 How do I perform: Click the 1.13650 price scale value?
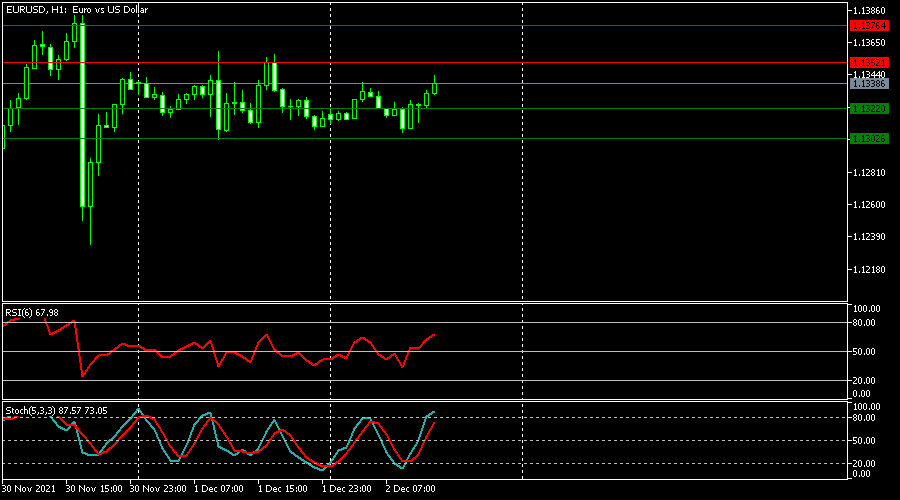869,43
